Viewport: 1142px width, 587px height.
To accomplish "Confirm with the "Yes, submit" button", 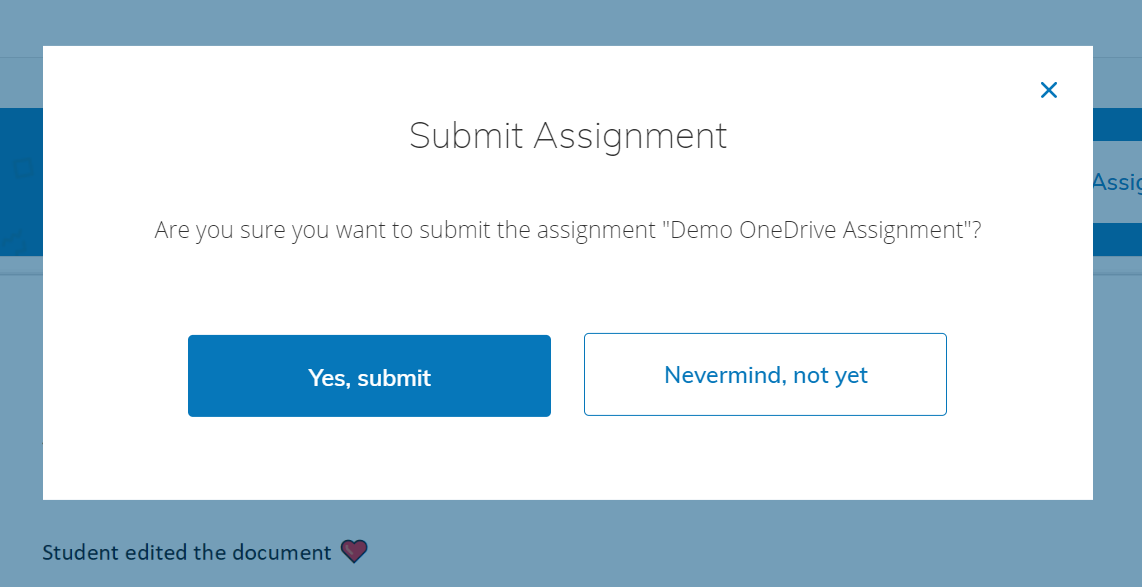I will 369,376.
